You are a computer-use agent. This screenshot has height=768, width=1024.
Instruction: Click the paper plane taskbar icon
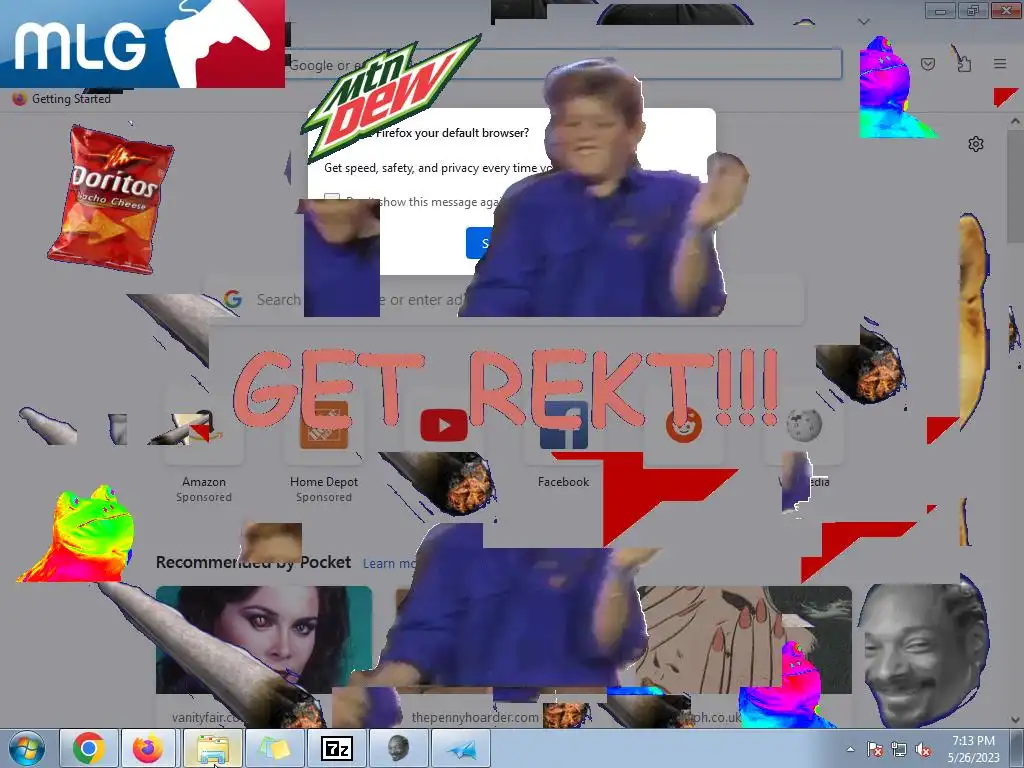point(461,748)
